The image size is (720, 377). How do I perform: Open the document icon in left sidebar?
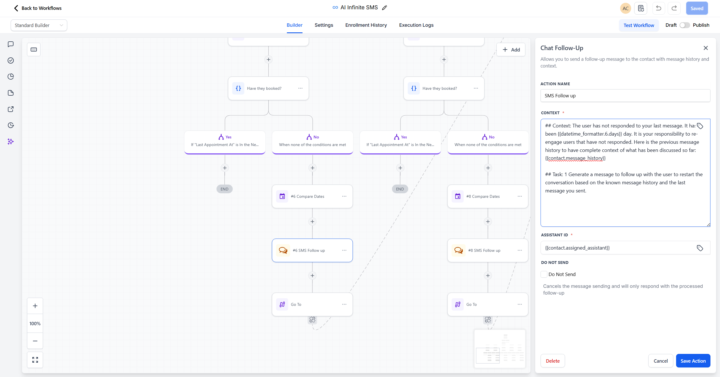click(11, 93)
